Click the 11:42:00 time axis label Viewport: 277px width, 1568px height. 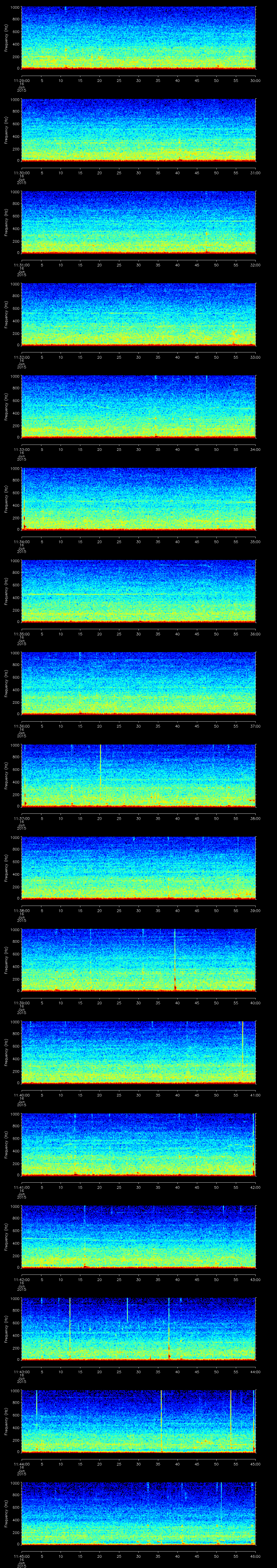click(x=21, y=1279)
